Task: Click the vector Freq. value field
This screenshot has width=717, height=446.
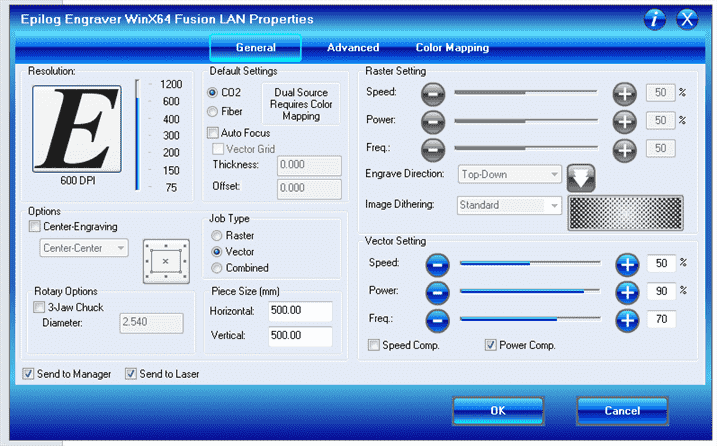Action: point(661,319)
